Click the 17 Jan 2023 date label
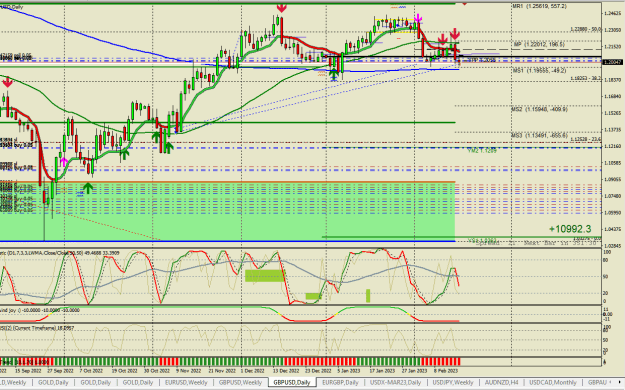Image resolution: width=625 pixels, height=390 pixels. click(x=382, y=370)
